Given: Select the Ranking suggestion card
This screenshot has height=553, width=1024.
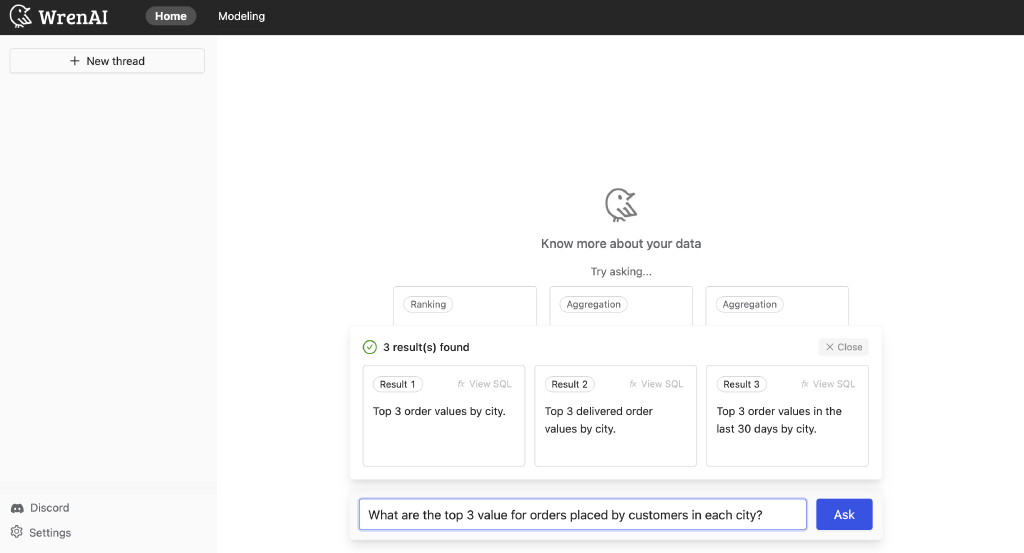Looking at the screenshot, I should click(x=464, y=305).
